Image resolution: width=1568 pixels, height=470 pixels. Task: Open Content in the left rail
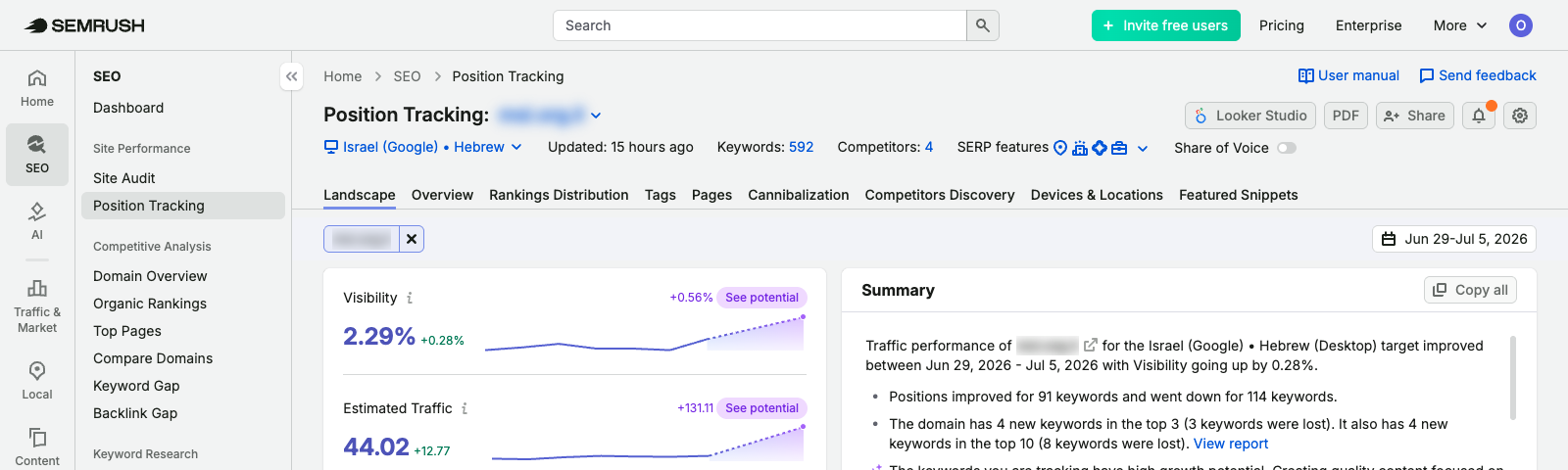pos(37,446)
